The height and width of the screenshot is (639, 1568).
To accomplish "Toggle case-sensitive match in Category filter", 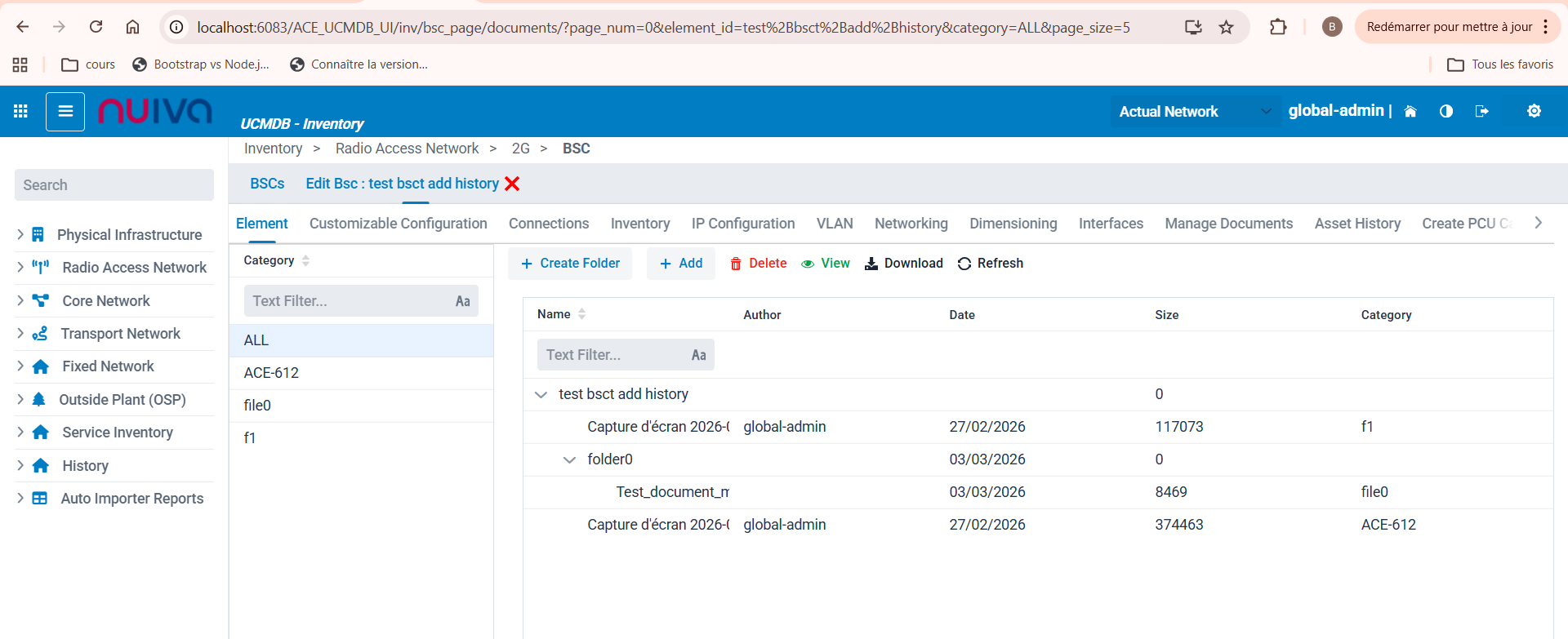I will [x=462, y=301].
